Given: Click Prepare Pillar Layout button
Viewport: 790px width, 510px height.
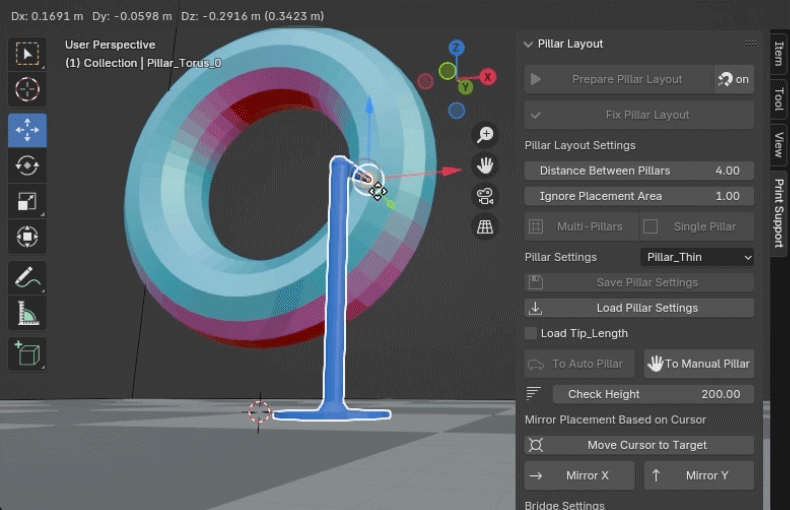Looking at the screenshot, I should coord(619,79).
